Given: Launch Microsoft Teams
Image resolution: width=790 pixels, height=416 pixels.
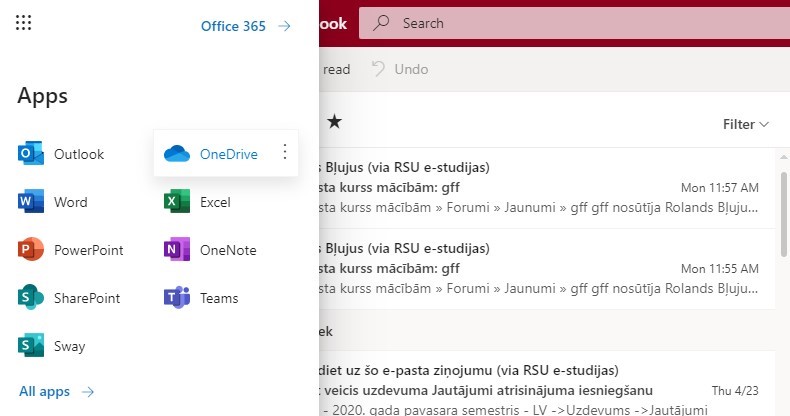Looking at the screenshot, I should tap(203, 298).
